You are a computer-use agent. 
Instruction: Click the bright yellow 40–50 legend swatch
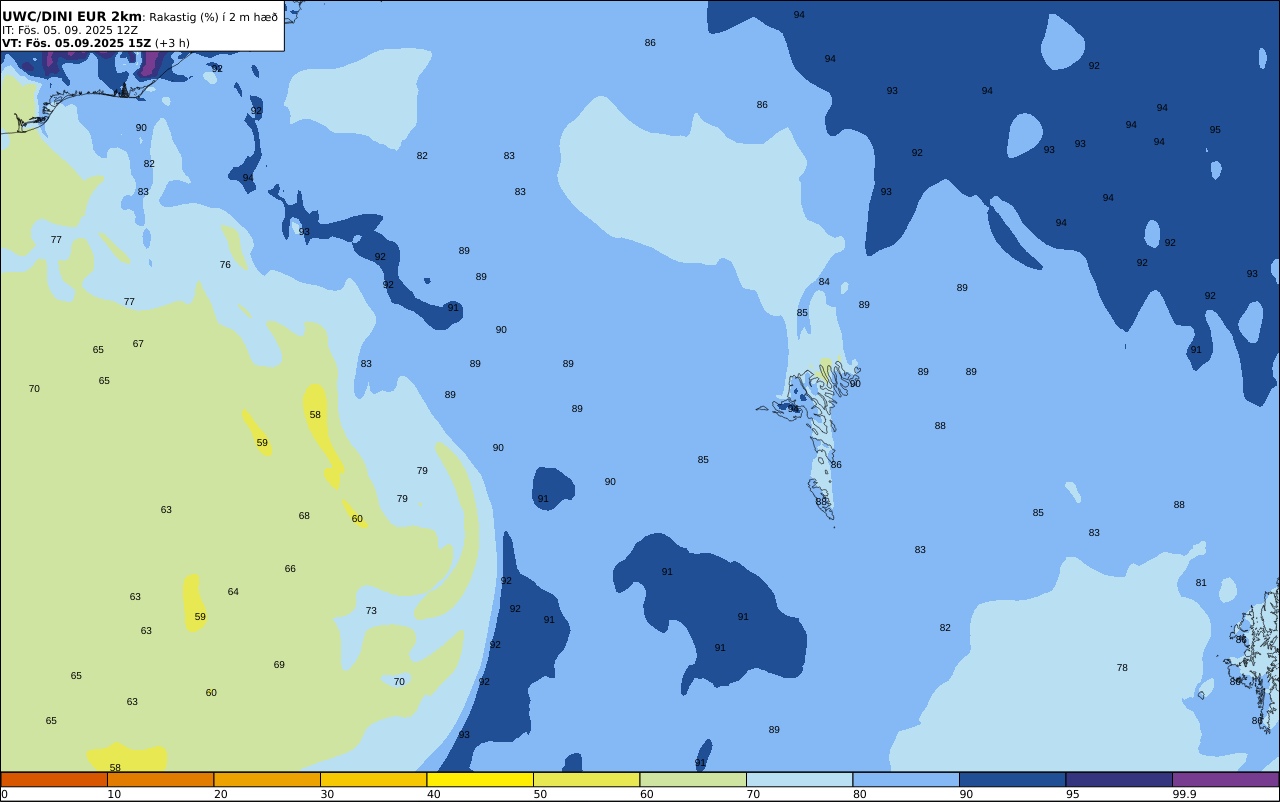pyautogui.click(x=480, y=779)
